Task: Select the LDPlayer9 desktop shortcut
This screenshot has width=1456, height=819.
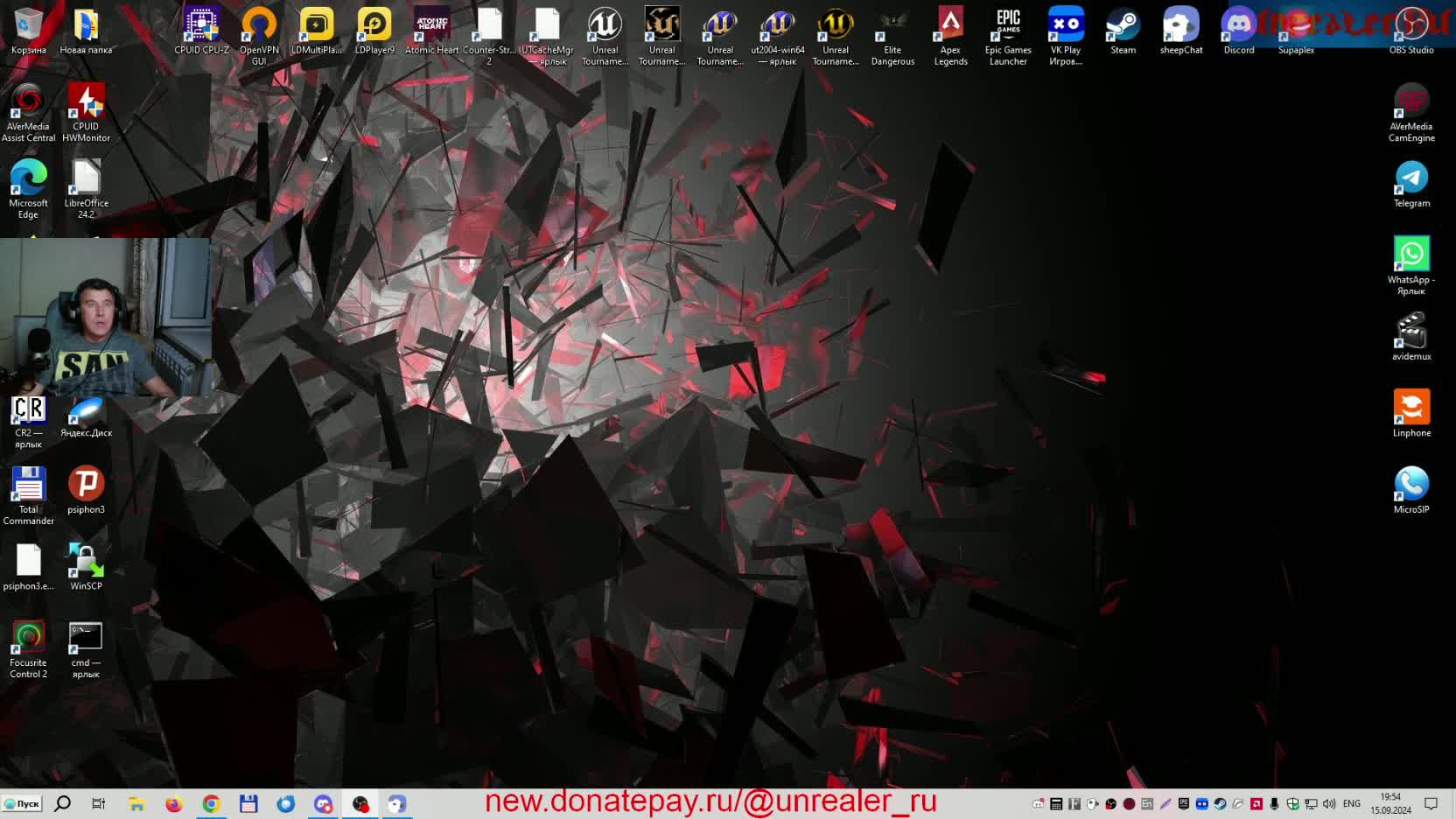Action: coord(374,31)
